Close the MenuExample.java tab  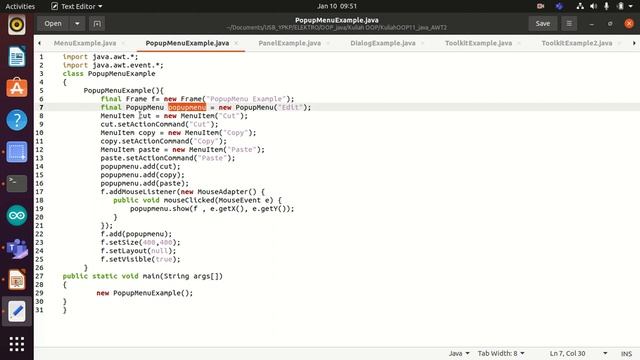click(x=123, y=43)
